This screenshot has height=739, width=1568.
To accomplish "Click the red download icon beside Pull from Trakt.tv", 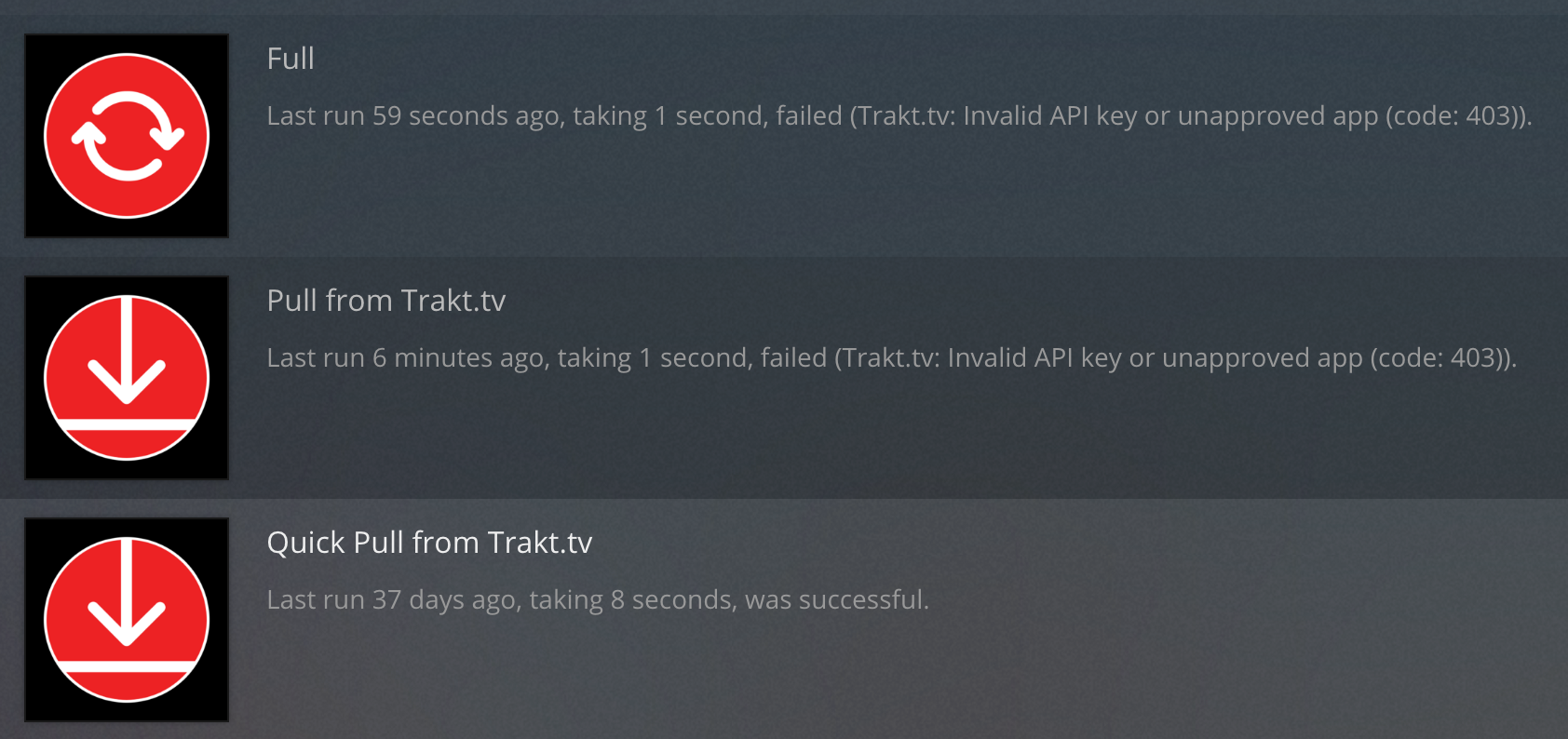I will tap(126, 377).
